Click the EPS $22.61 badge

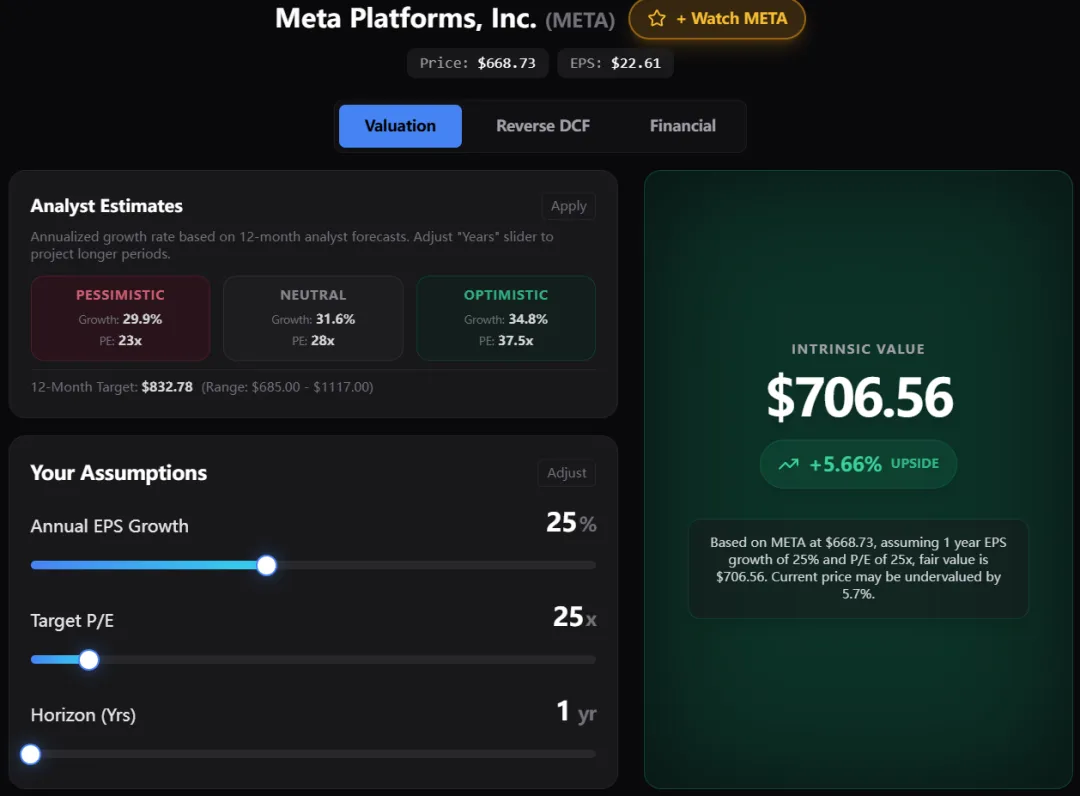(x=615, y=63)
